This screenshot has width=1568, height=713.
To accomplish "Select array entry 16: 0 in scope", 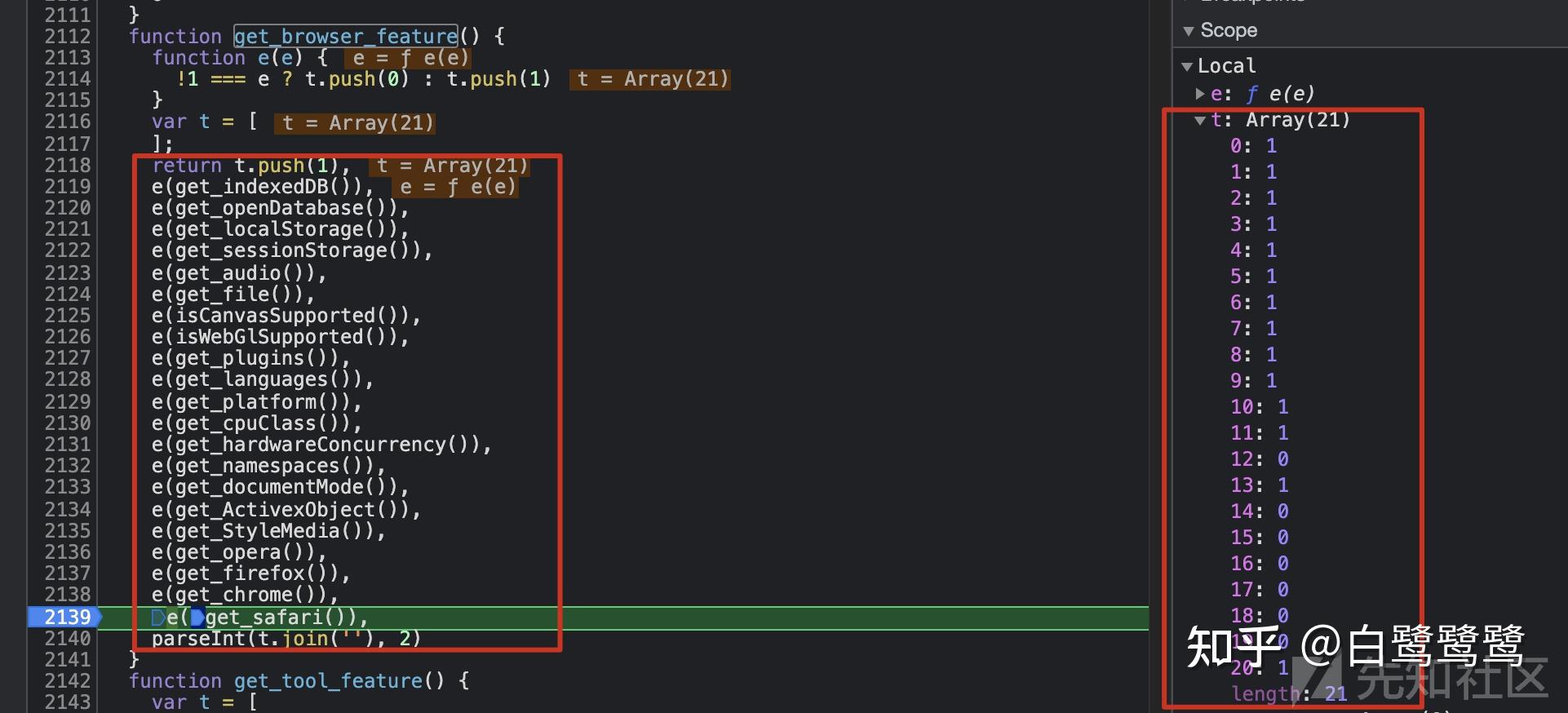I will pyautogui.click(x=1260, y=564).
